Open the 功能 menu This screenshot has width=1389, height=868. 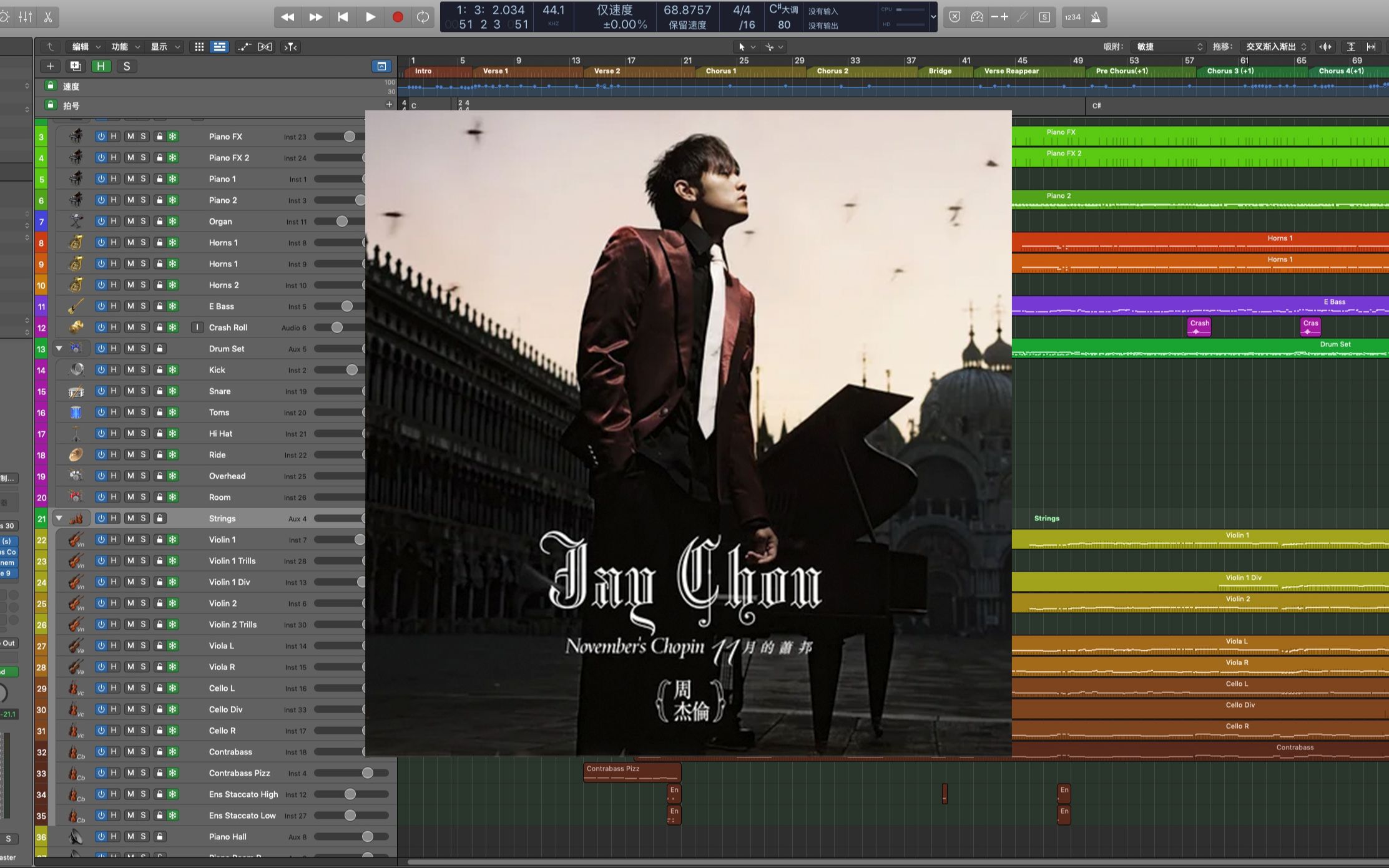pos(125,47)
